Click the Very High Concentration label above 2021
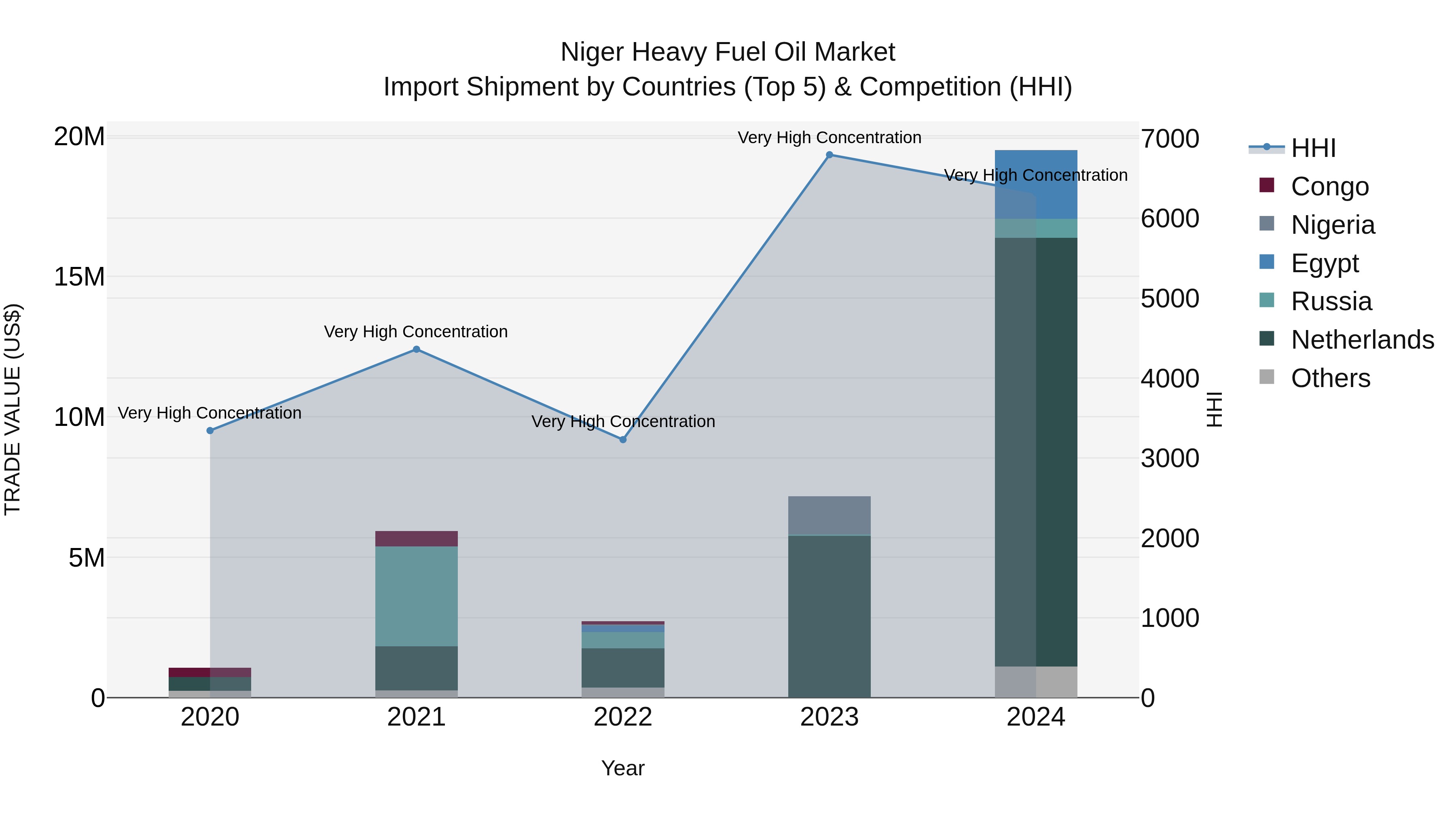The width and height of the screenshot is (1456, 819). [415, 331]
